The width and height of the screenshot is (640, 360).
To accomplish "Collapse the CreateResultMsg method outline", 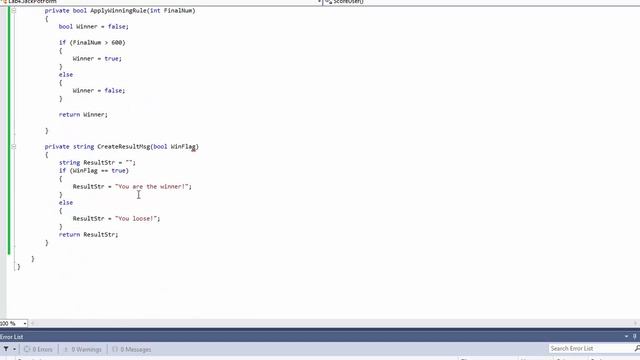I will click(x=13, y=147).
